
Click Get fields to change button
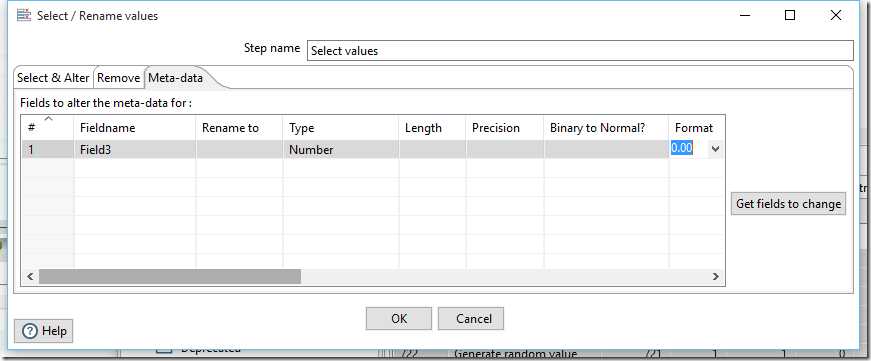click(x=788, y=204)
